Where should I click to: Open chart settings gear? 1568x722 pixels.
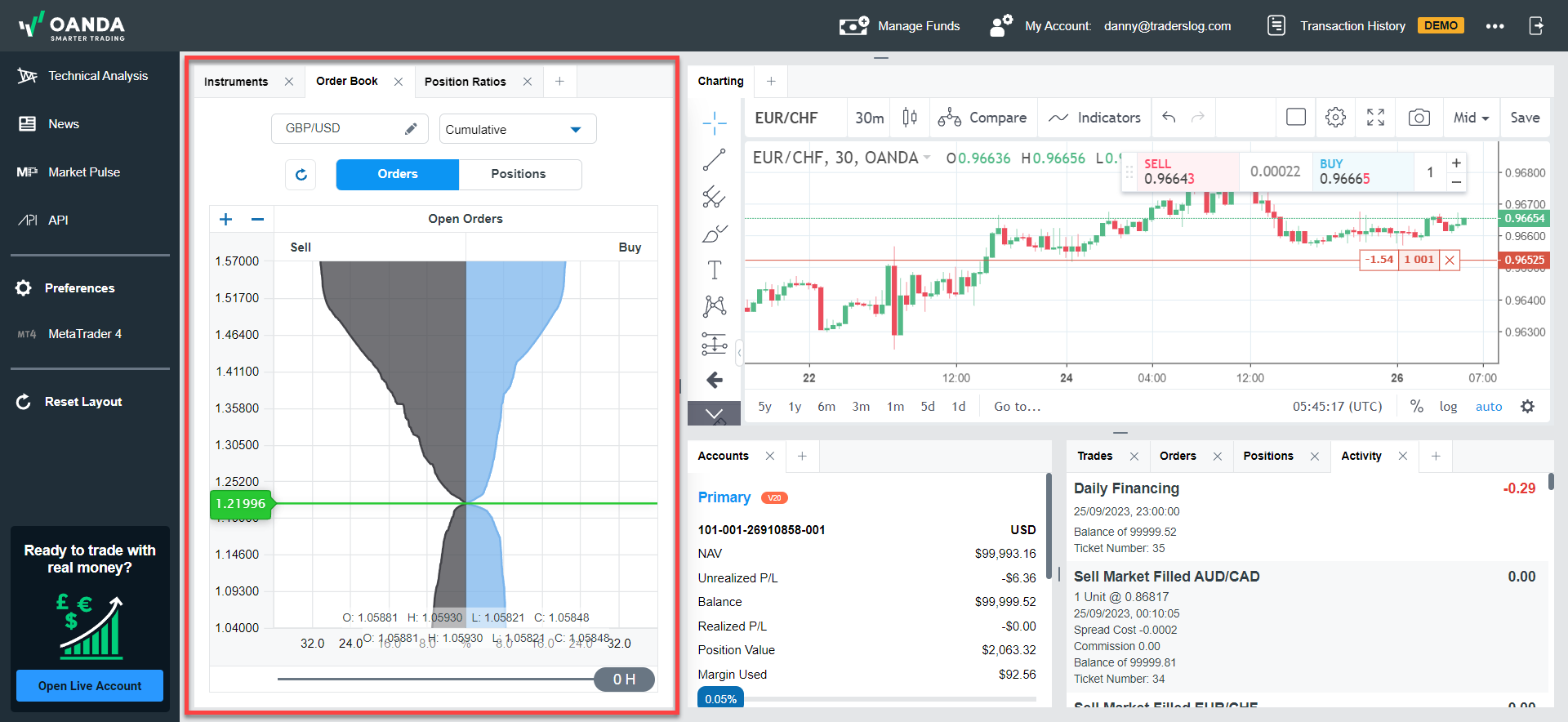click(1335, 118)
